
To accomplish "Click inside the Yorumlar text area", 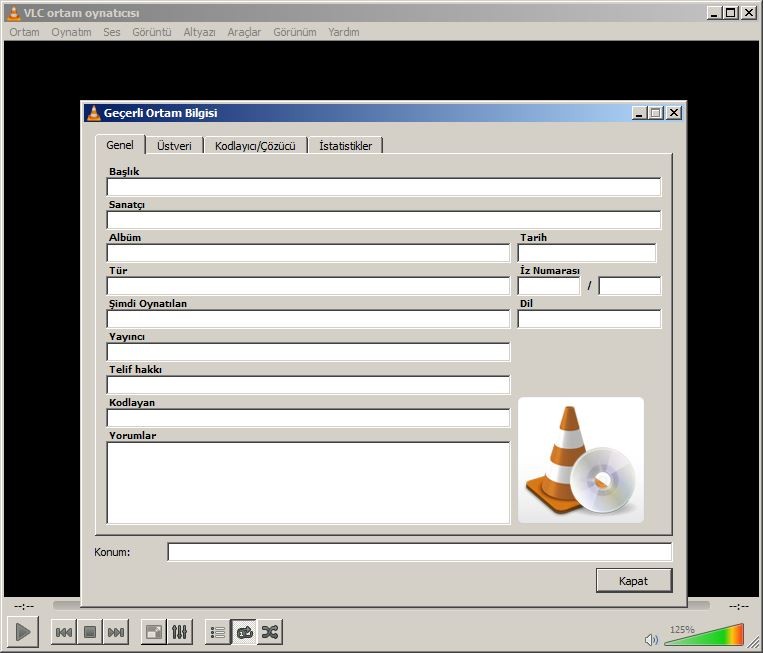I will (308, 483).
